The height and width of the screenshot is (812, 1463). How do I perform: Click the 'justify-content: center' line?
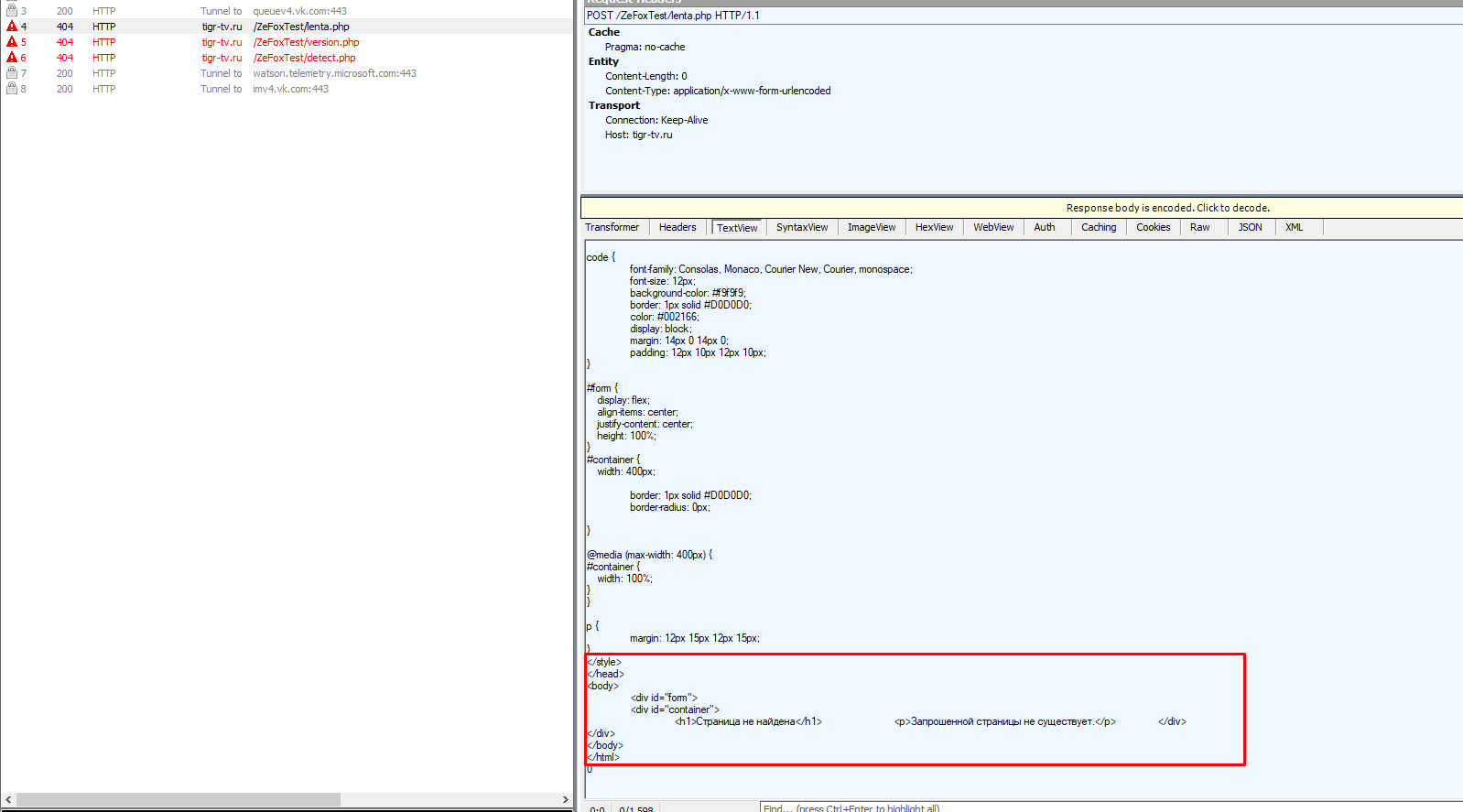[x=645, y=424]
